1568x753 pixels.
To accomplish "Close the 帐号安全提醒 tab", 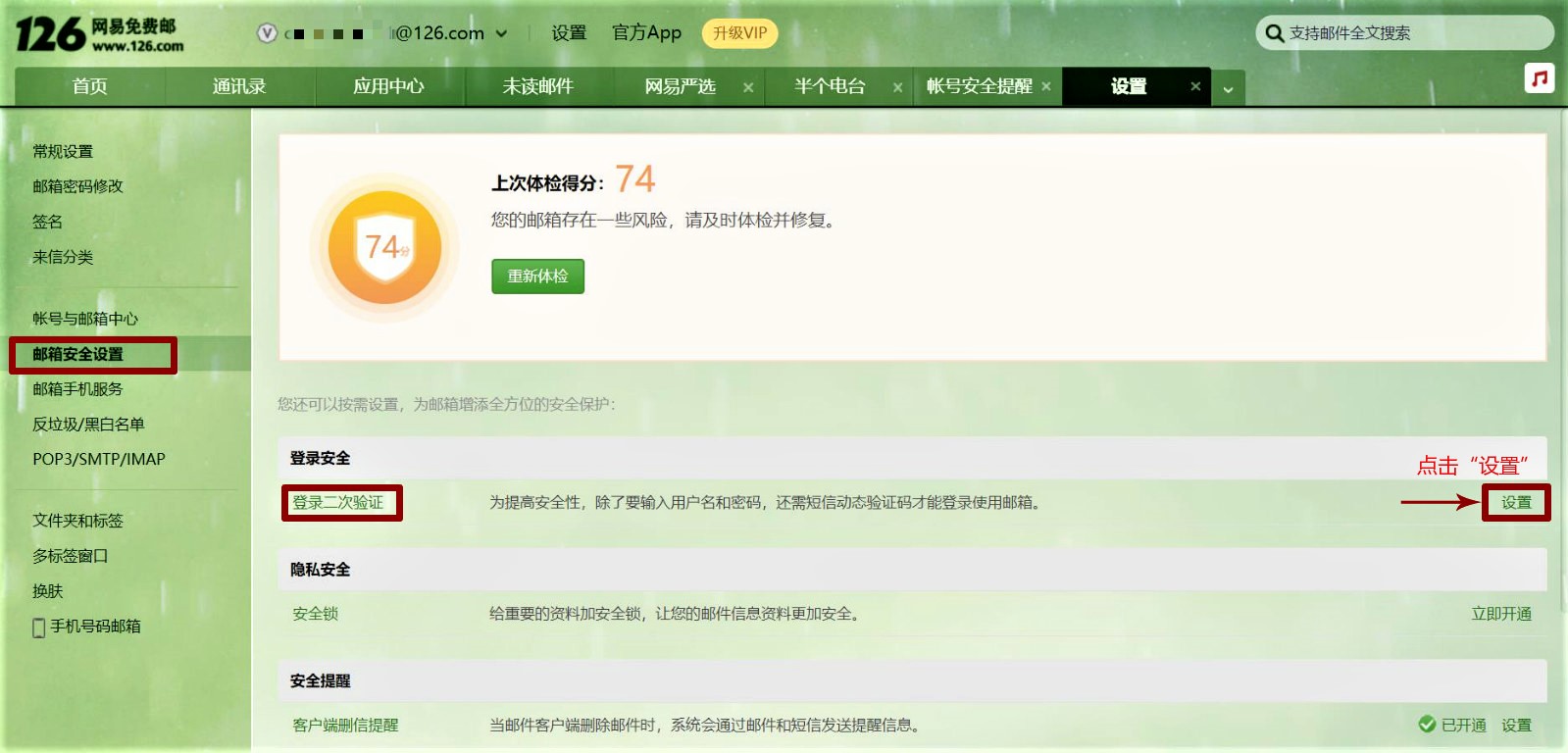I will (x=1046, y=86).
